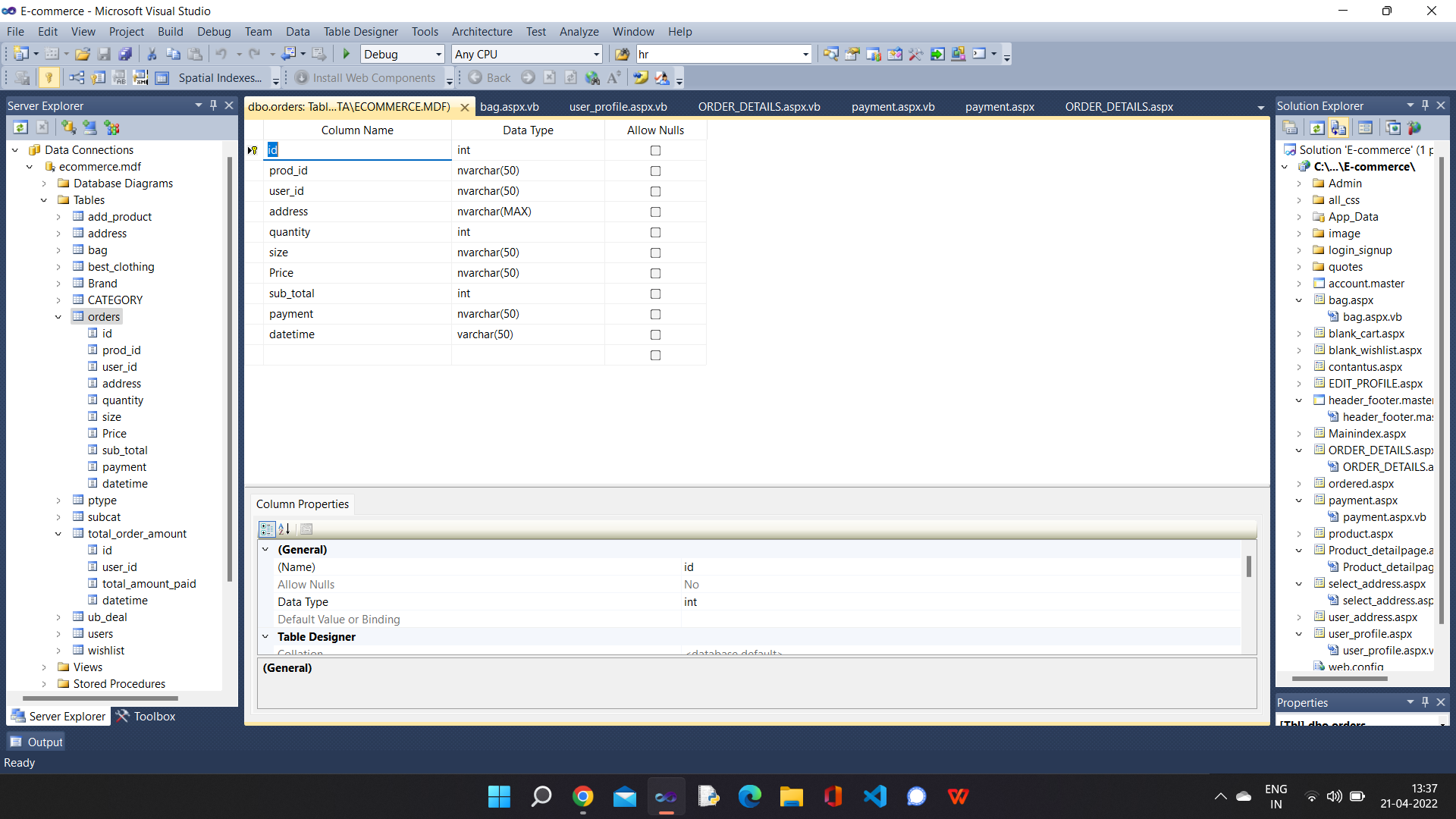Open the Table Designer menu
This screenshot has height=819, width=1456.
click(360, 31)
